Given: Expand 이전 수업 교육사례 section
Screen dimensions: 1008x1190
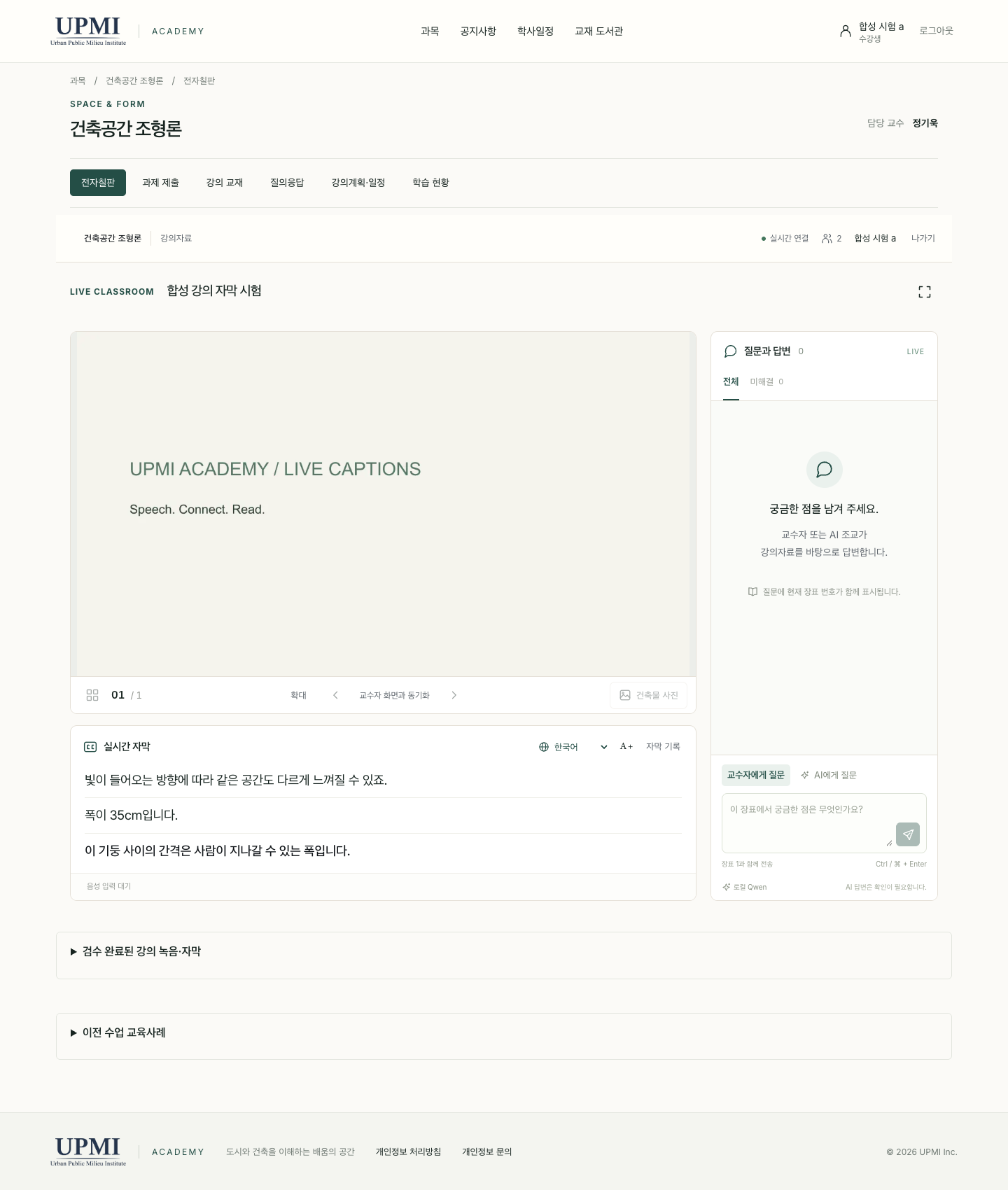Looking at the screenshot, I should 118,1032.
